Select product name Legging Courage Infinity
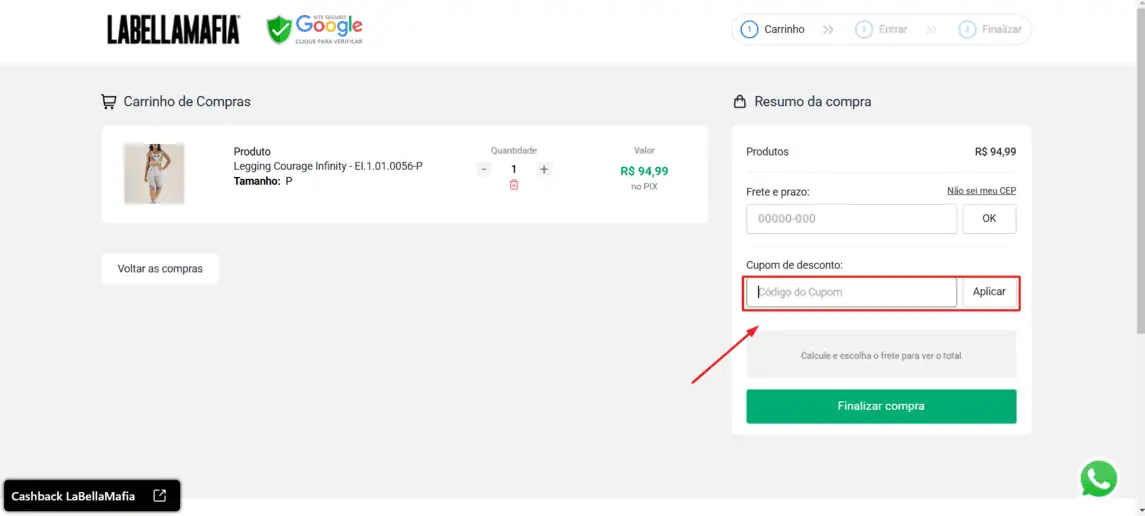Viewport: 1145px width, 516px height. (x=328, y=166)
